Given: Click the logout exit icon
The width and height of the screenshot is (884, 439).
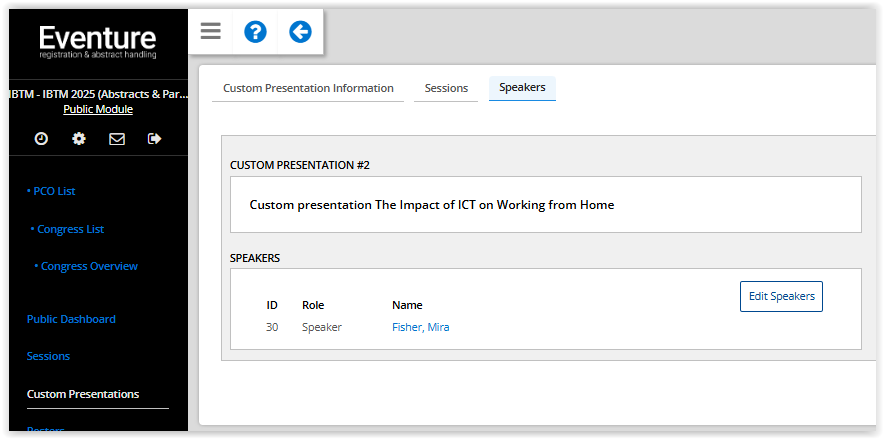Looking at the screenshot, I should point(154,139).
